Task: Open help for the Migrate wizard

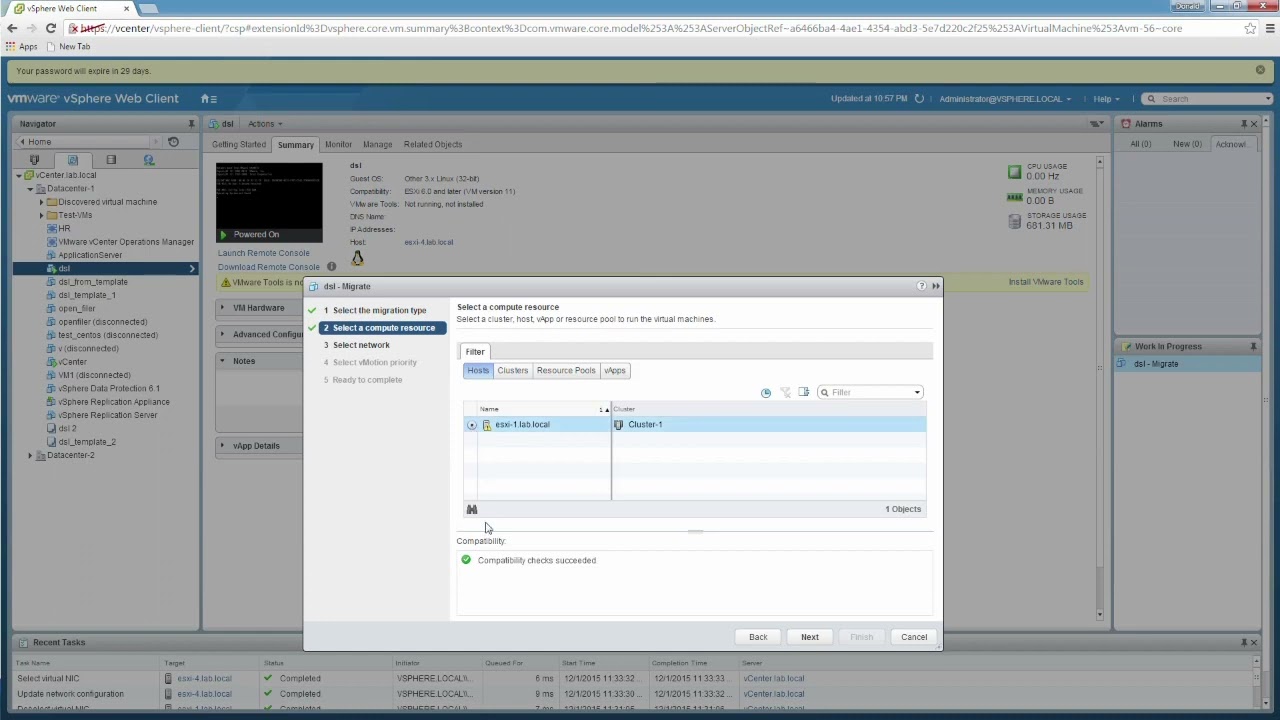Action: (x=921, y=286)
